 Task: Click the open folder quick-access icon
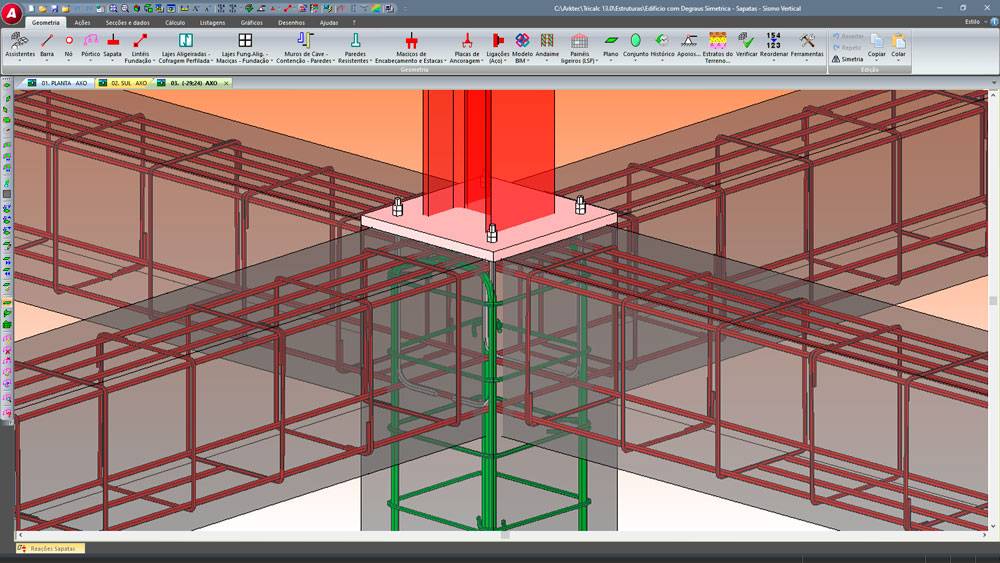43,8
